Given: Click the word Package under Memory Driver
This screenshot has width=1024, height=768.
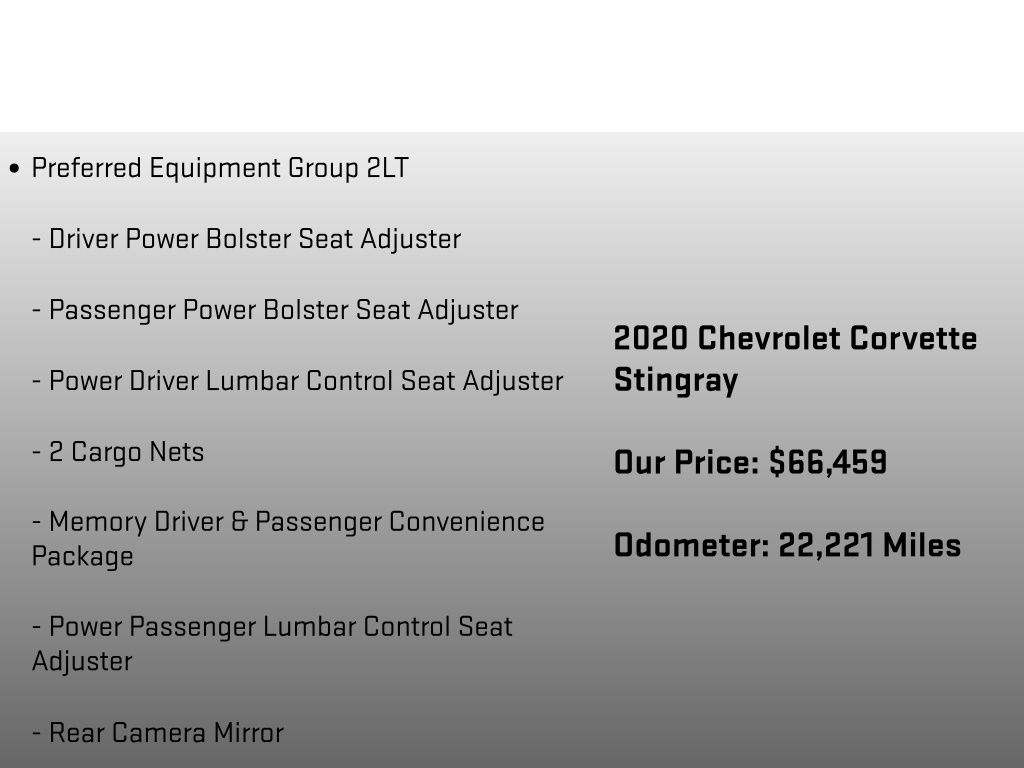Looking at the screenshot, I should 82,557.
